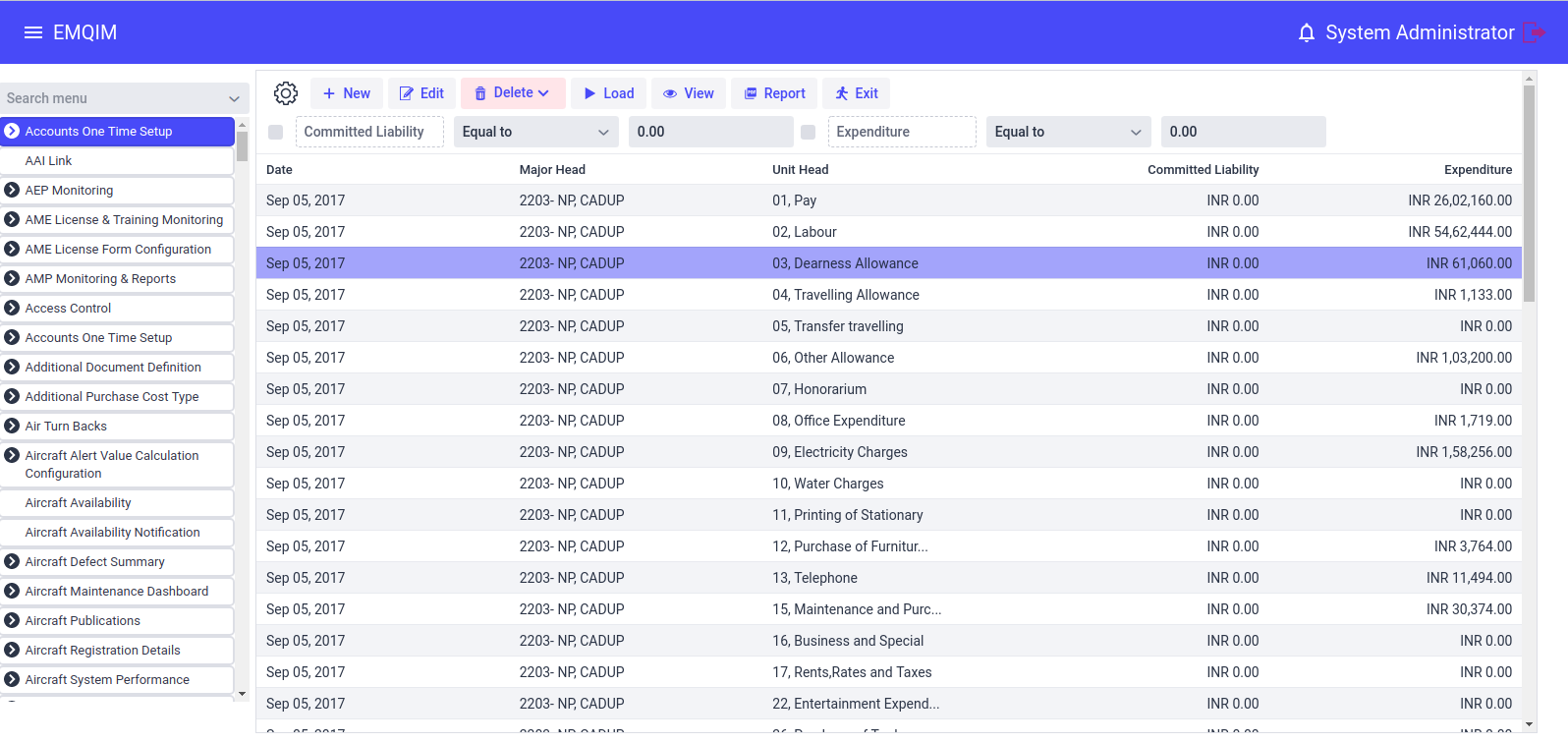The image size is (1568, 743).
Task: Tick the Expenditure filter checkbox
Action: (x=808, y=132)
